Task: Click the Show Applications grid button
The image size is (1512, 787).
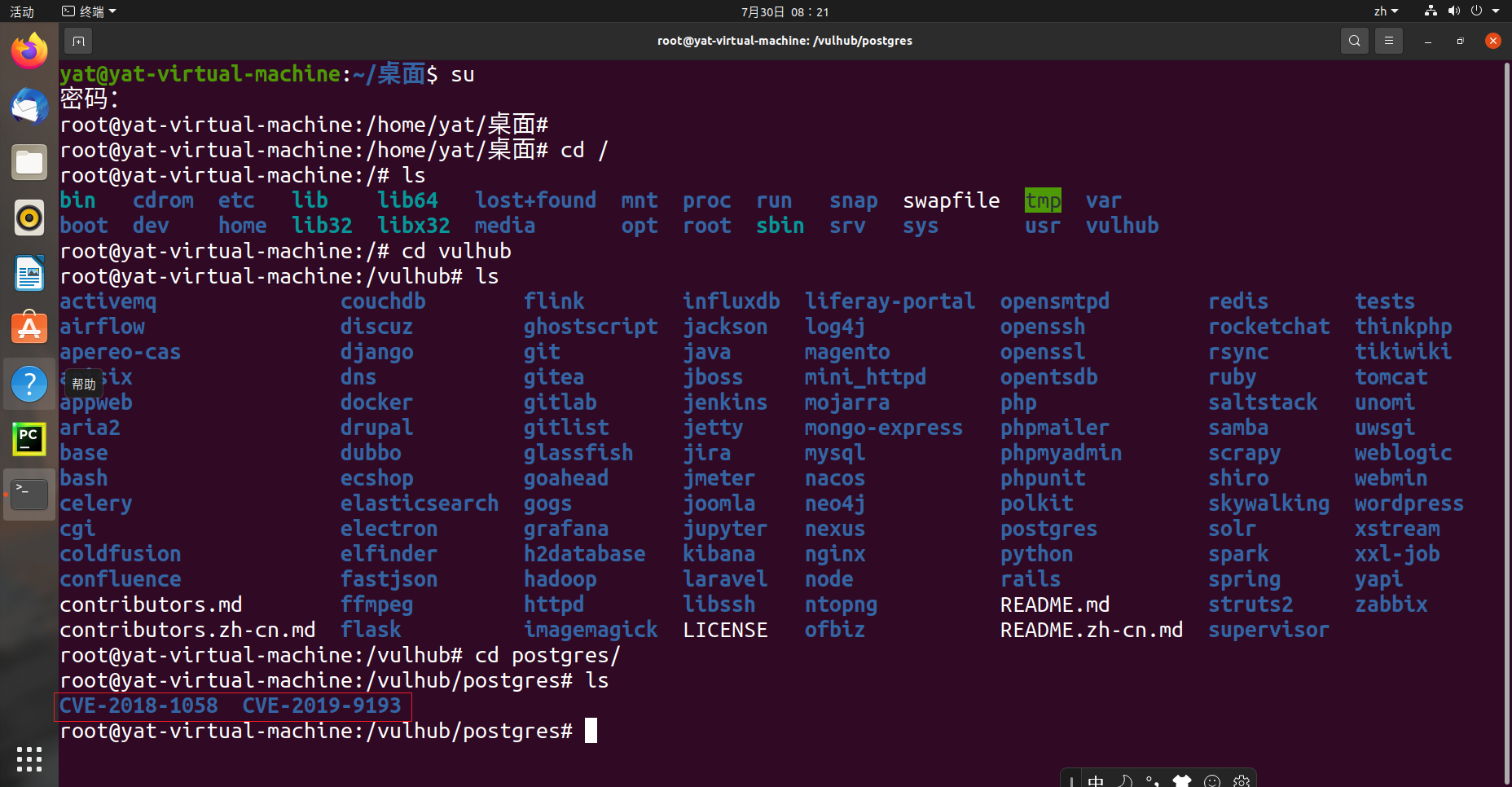Action: coord(29,759)
